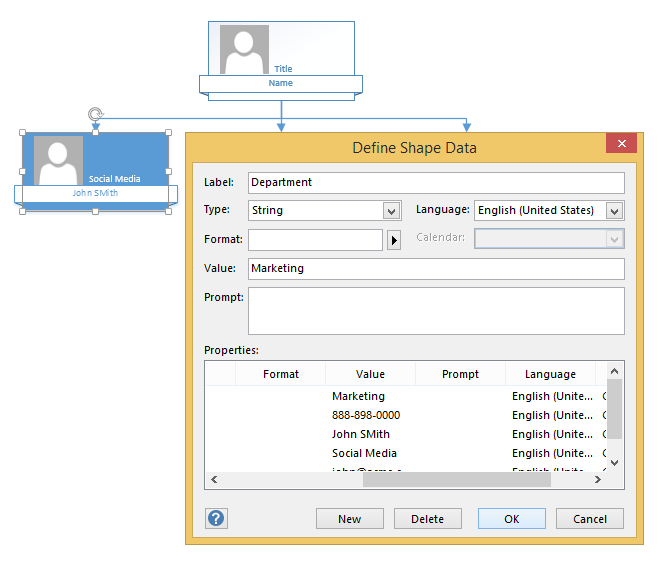Click the Format picker arrow button
Viewport: 659px width, 565px height.
point(394,240)
